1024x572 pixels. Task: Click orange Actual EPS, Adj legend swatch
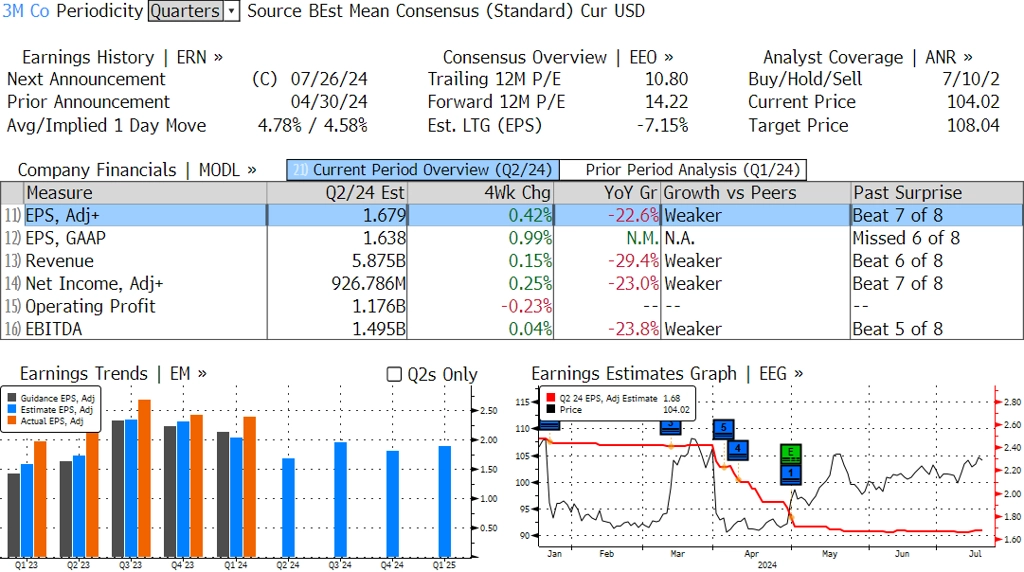pos(12,421)
